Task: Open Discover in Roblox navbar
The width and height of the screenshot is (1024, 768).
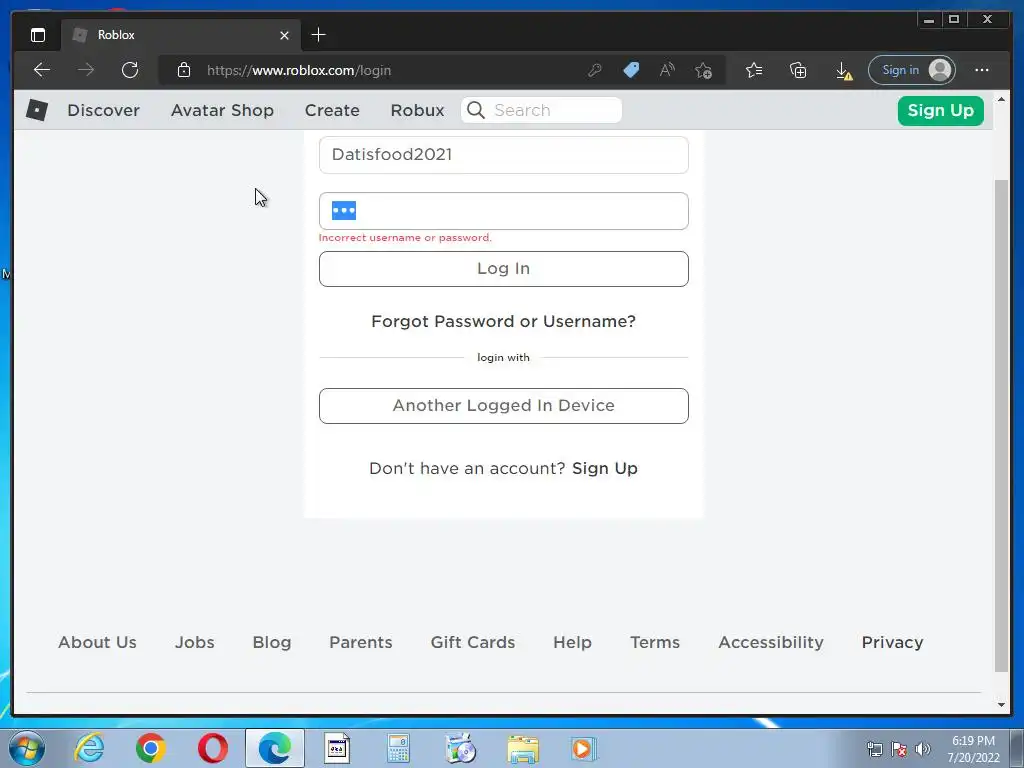Action: point(103,110)
